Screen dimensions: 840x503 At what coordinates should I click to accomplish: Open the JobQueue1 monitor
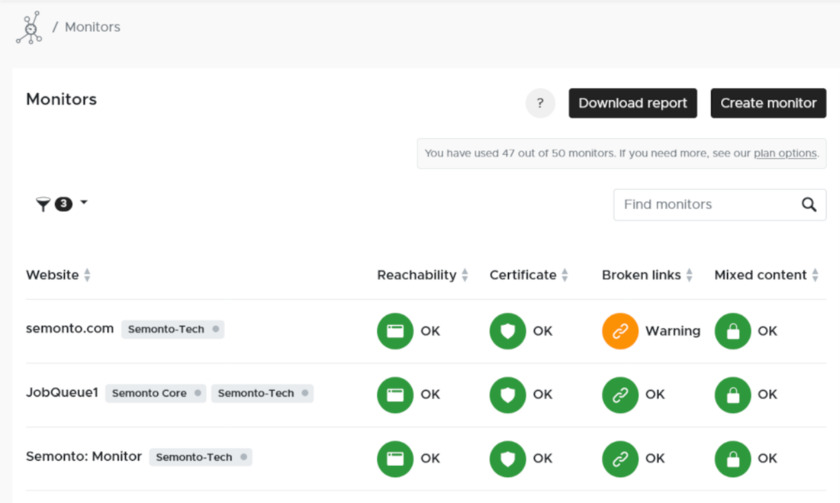(x=62, y=393)
